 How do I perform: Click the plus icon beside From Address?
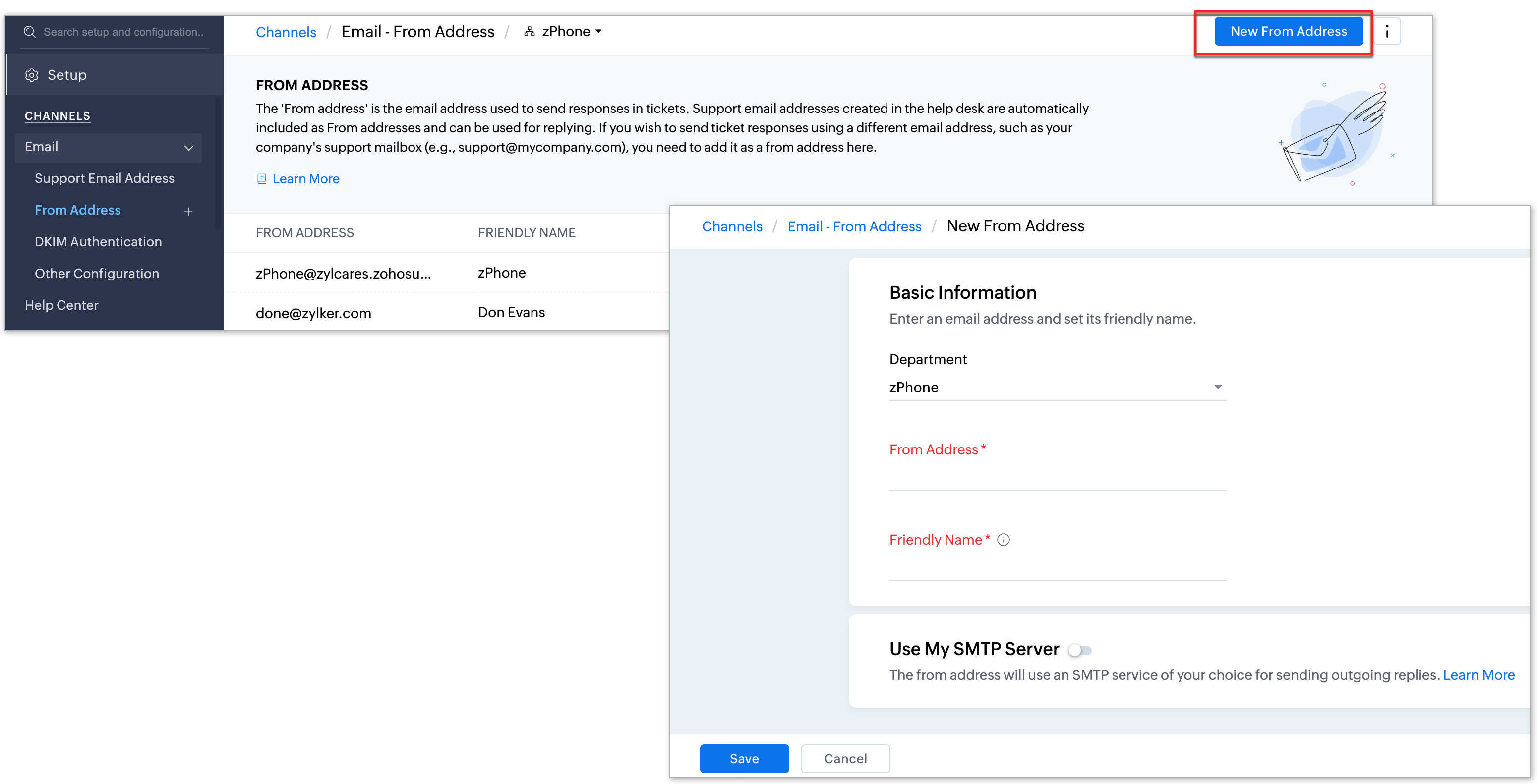[x=188, y=212]
